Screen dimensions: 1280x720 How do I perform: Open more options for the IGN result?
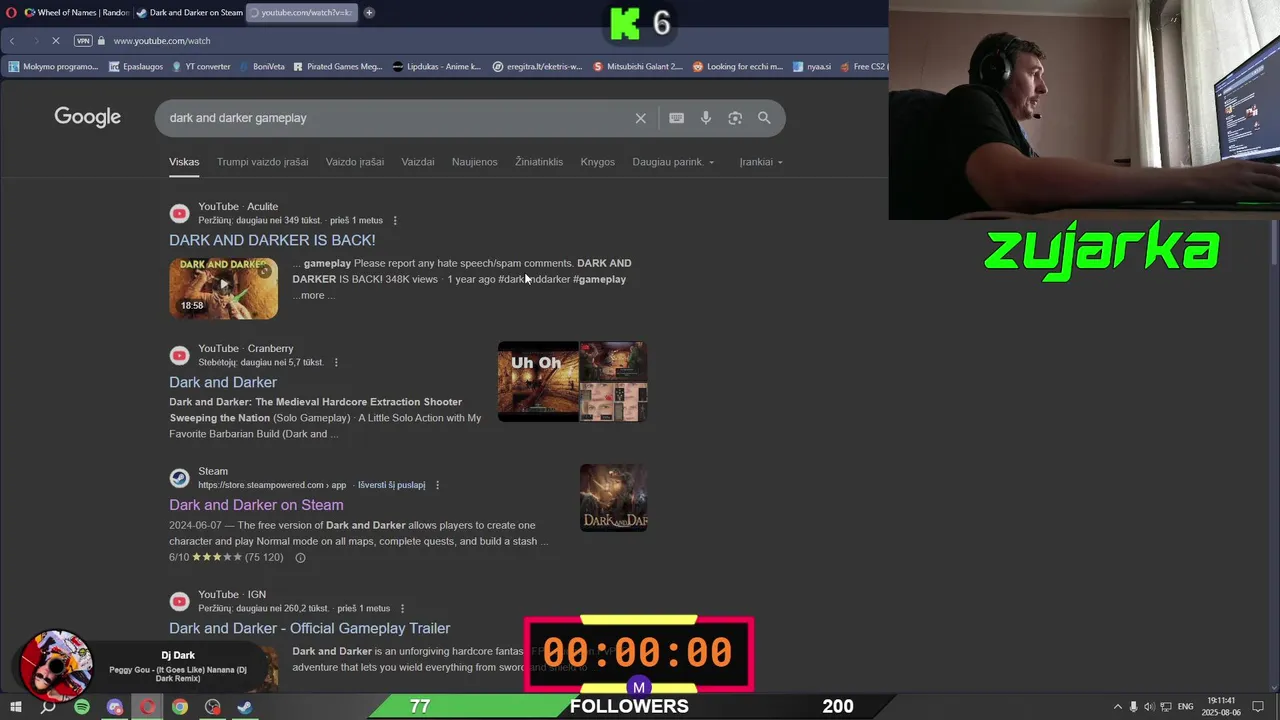click(403, 608)
